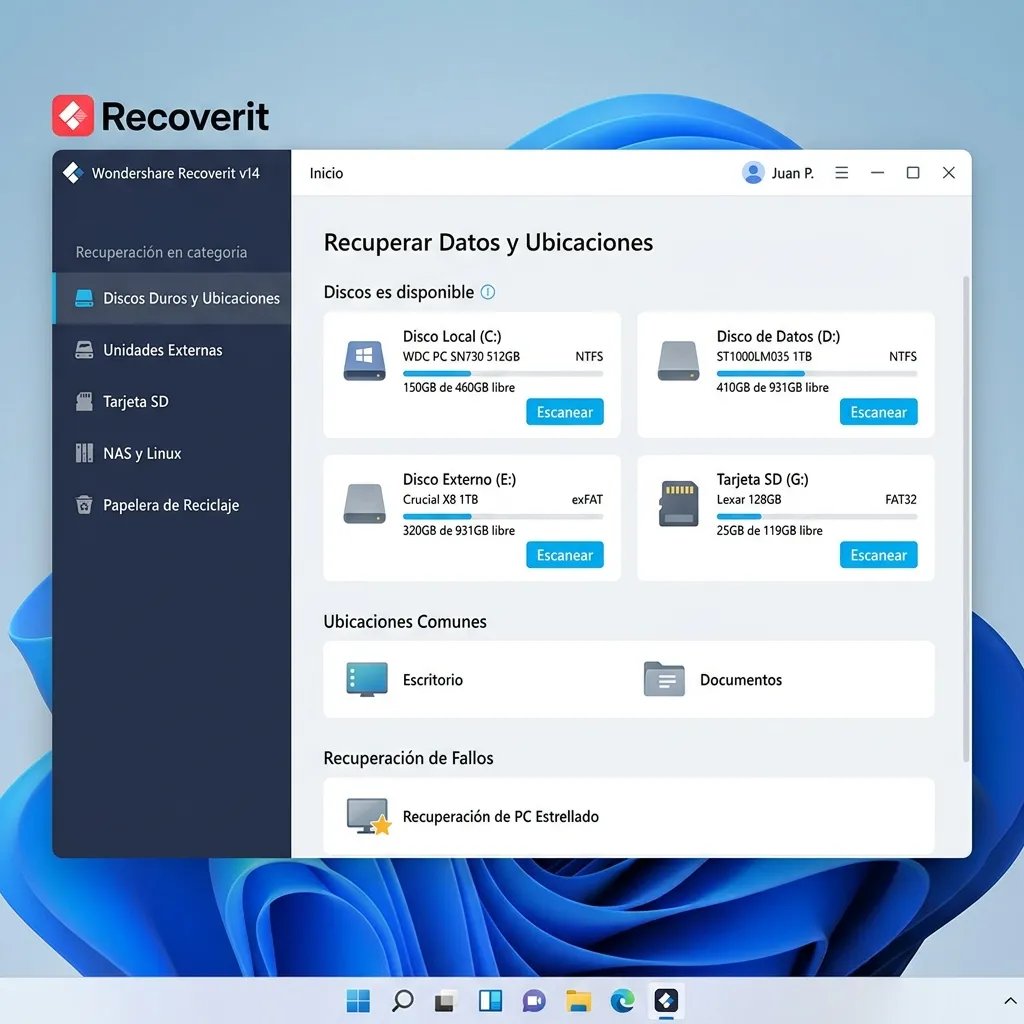Click the Wondershare Recoverit logo in the title bar
The image size is (1024, 1024).
coord(72,173)
